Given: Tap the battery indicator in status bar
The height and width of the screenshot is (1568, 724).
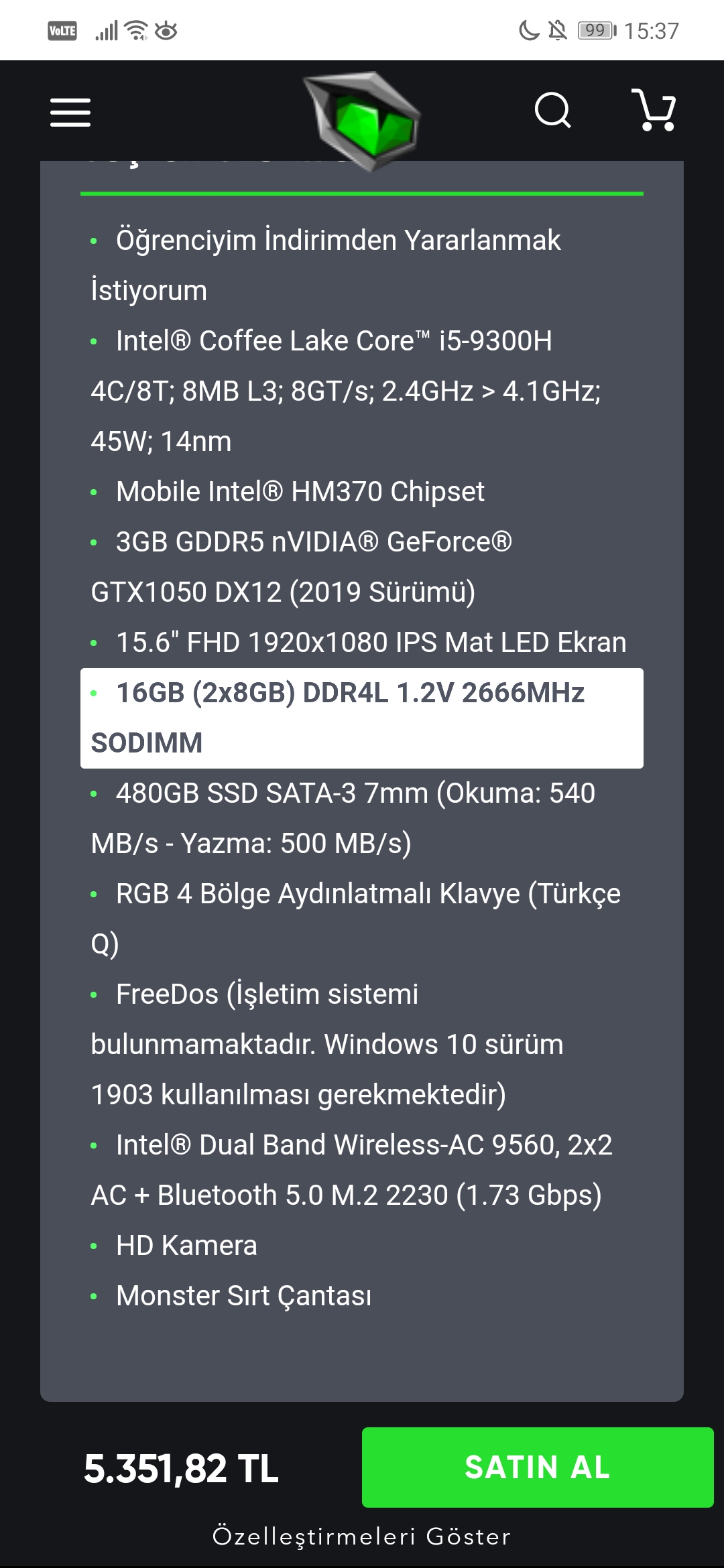Looking at the screenshot, I should [x=597, y=30].
